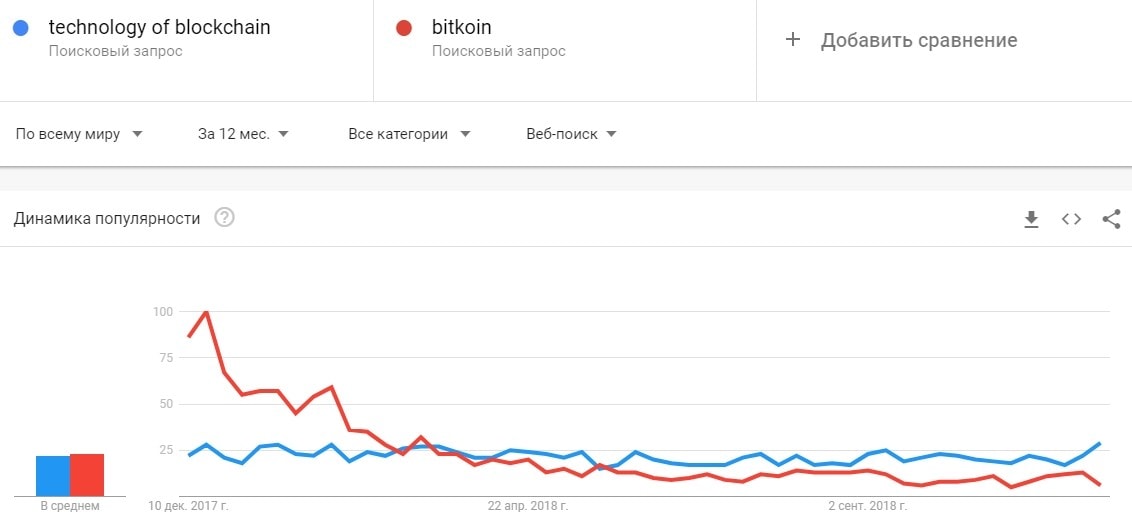Click the red average bar
Image resolution: width=1132 pixels, height=532 pixels.
point(87,475)
